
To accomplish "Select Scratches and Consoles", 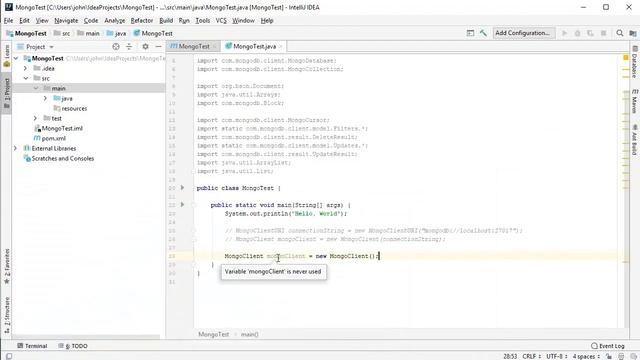I will [59, 158].
